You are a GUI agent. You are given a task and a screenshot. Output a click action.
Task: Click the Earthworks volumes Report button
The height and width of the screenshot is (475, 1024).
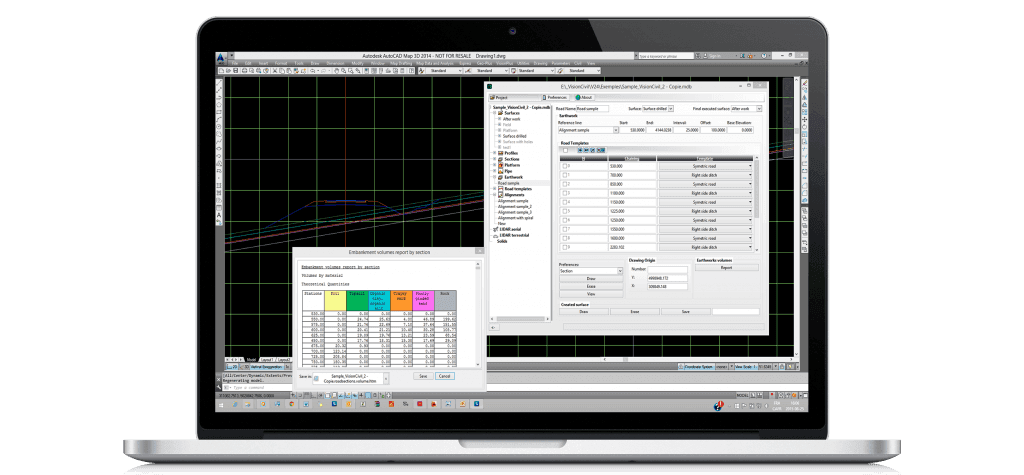[x=726, y=268]
